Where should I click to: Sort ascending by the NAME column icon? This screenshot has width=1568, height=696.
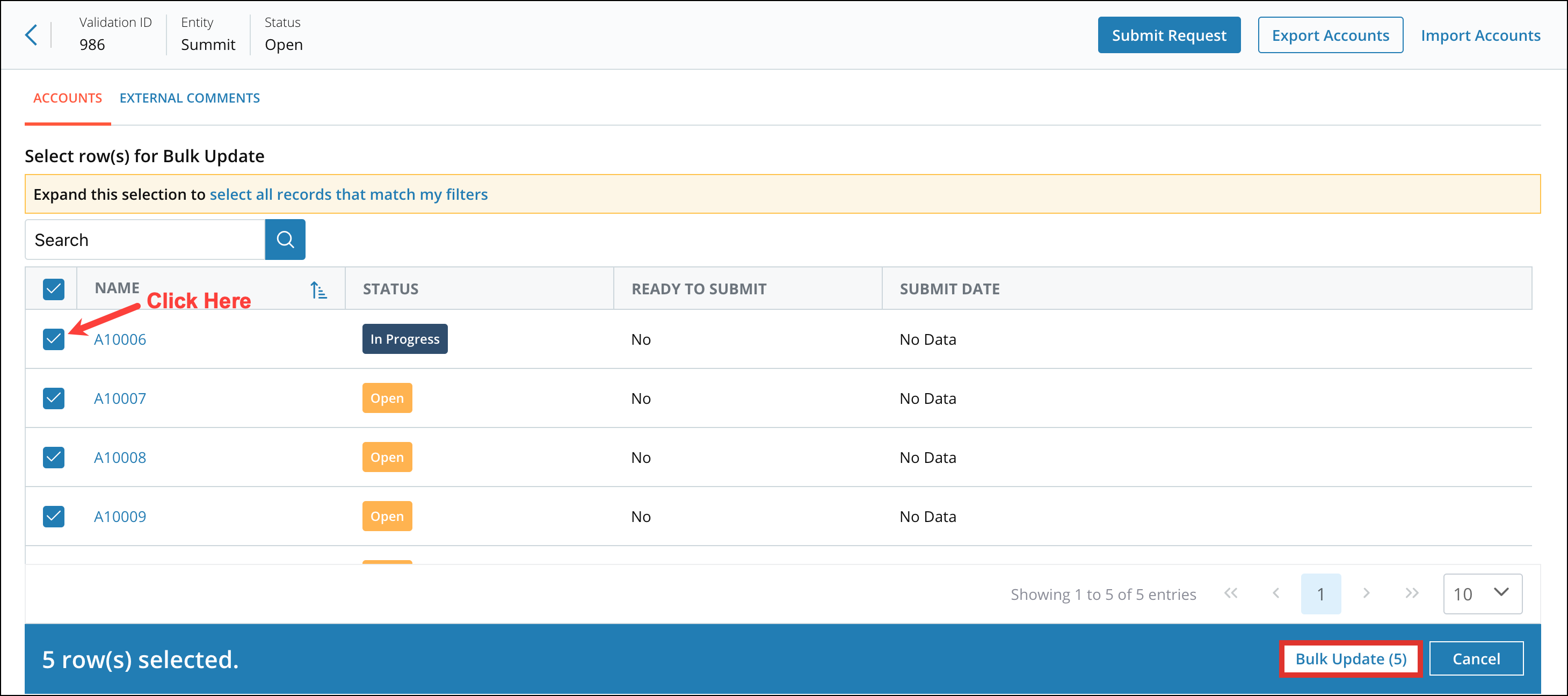[x=318, y=290]
